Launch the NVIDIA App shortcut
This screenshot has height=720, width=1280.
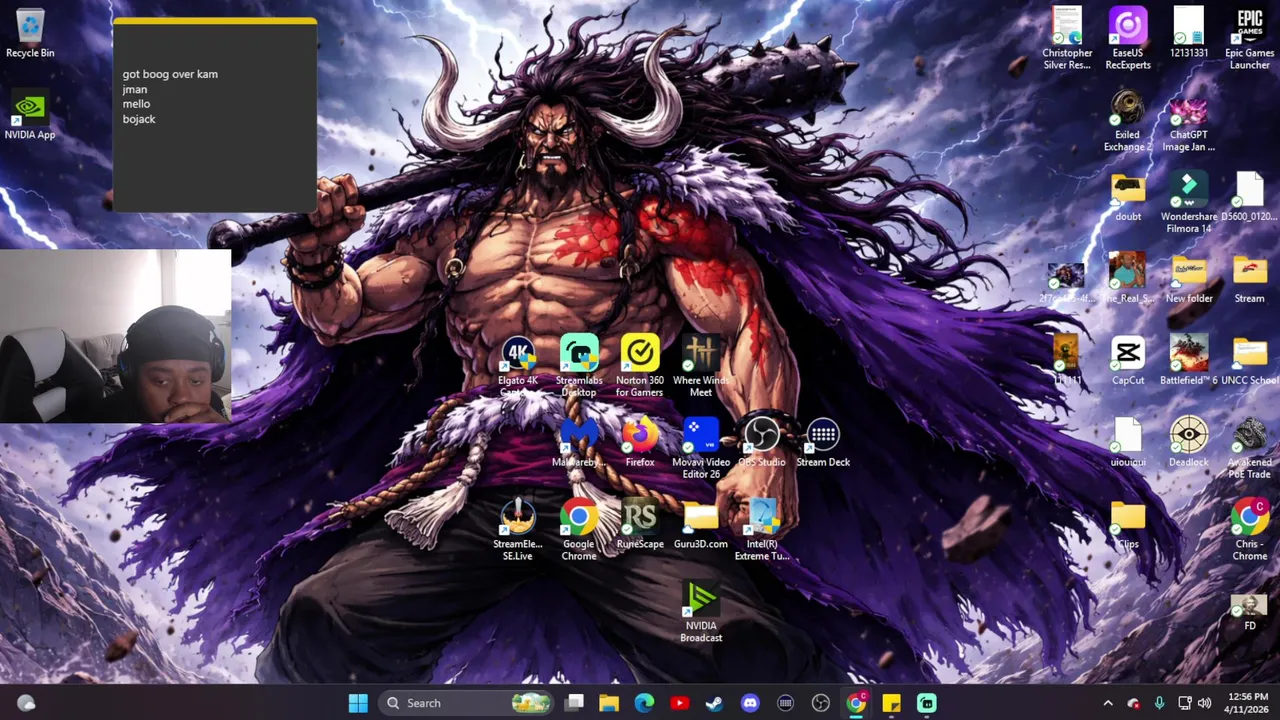pos(30,116)
